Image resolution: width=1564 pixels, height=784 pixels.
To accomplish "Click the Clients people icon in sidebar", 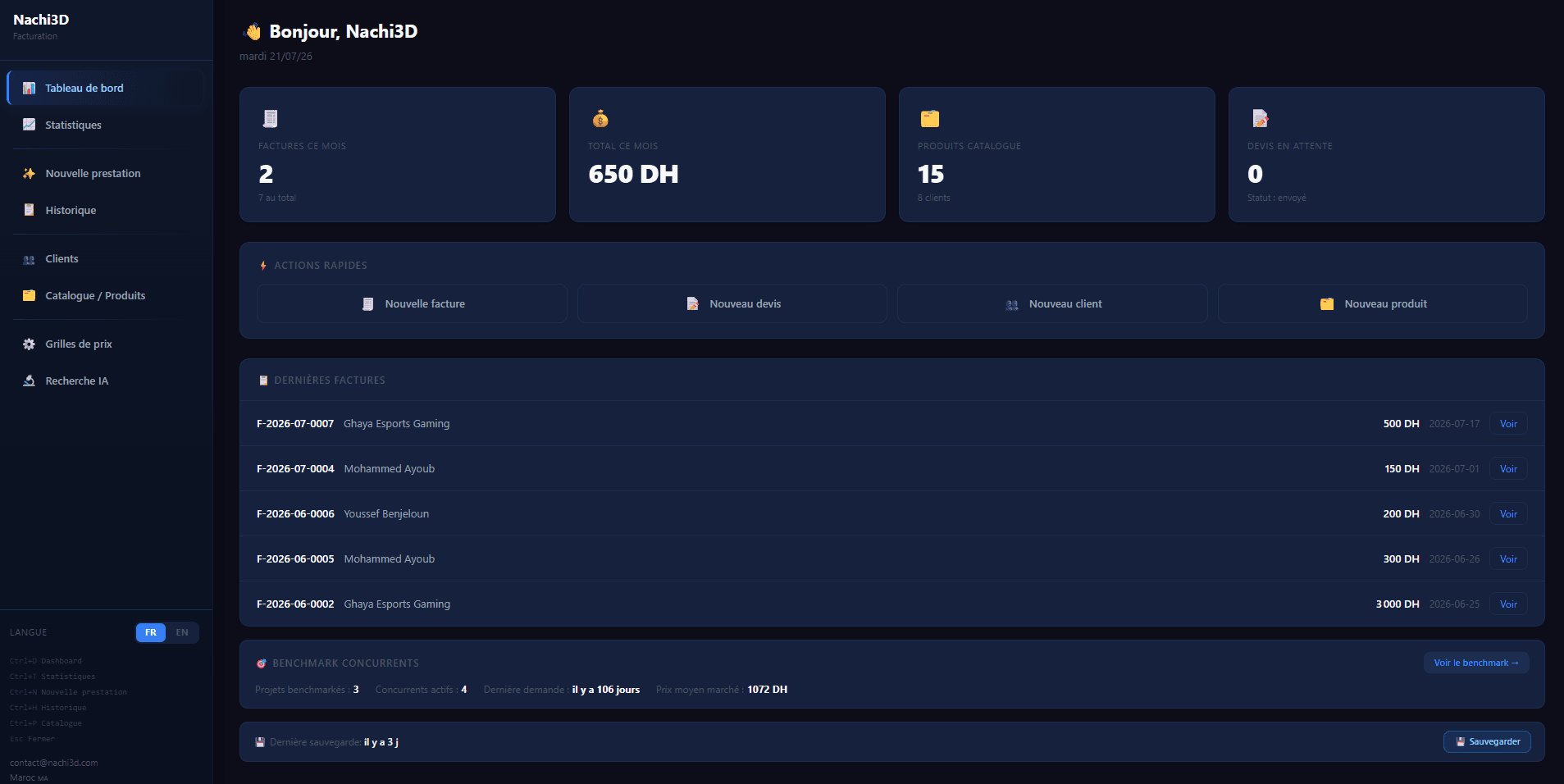I will [29, 259].
